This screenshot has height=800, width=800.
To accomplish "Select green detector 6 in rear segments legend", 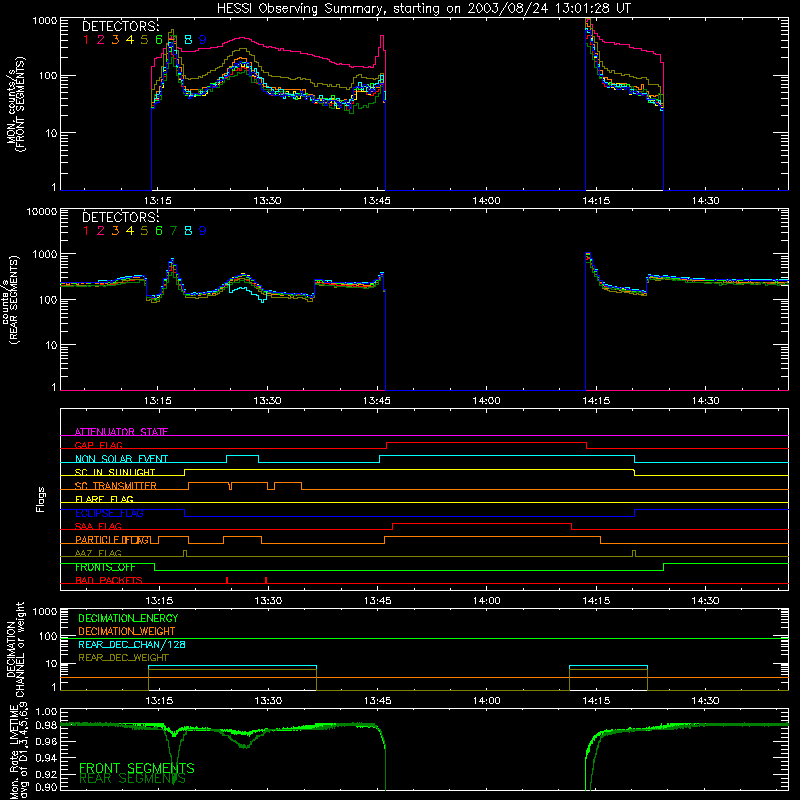I will click(x=159, y=231).
